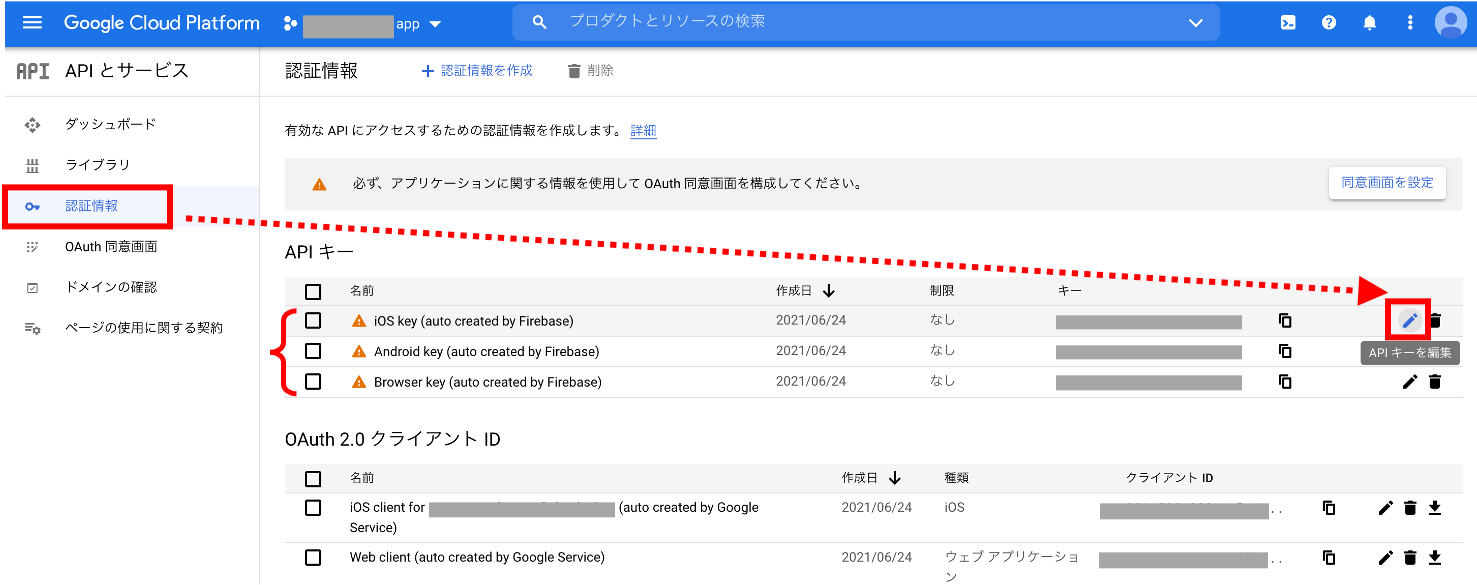Image resolution: width=1477 pixels, height=585 pixels.
Task: Click the warning icon beside Android key
Action: pos(359,352)
